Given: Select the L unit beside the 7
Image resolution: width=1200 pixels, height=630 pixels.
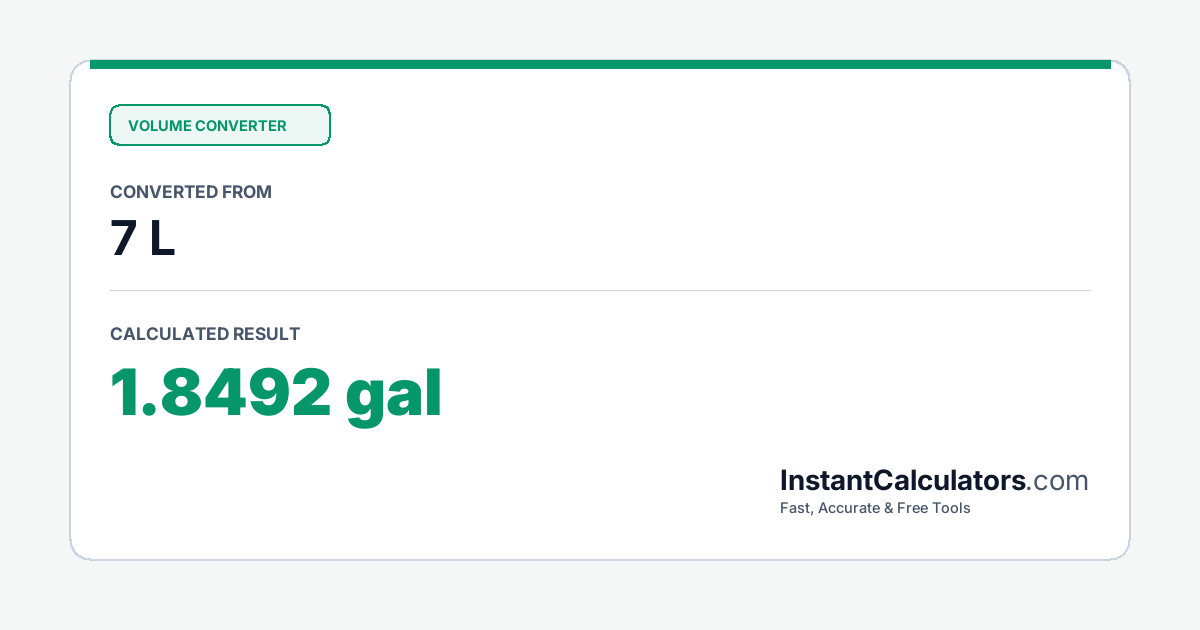Looking at the screenshot, I should tap(162, 240).
